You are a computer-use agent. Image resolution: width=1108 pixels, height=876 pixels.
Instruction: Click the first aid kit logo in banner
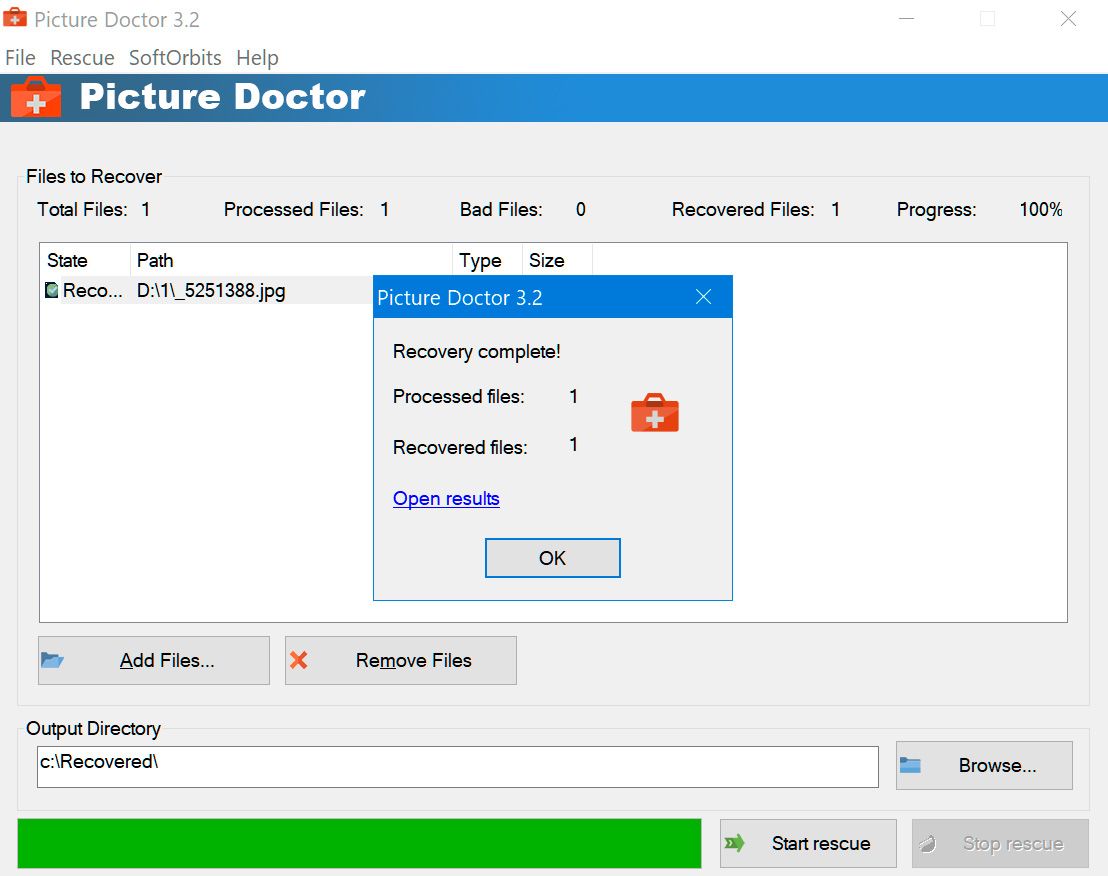point(36,98)
